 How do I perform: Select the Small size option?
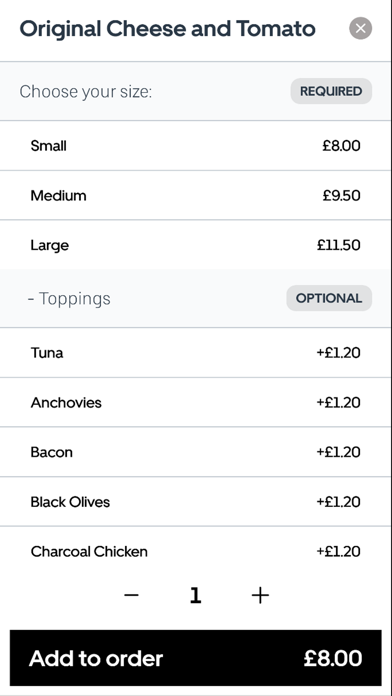point(195,146)
